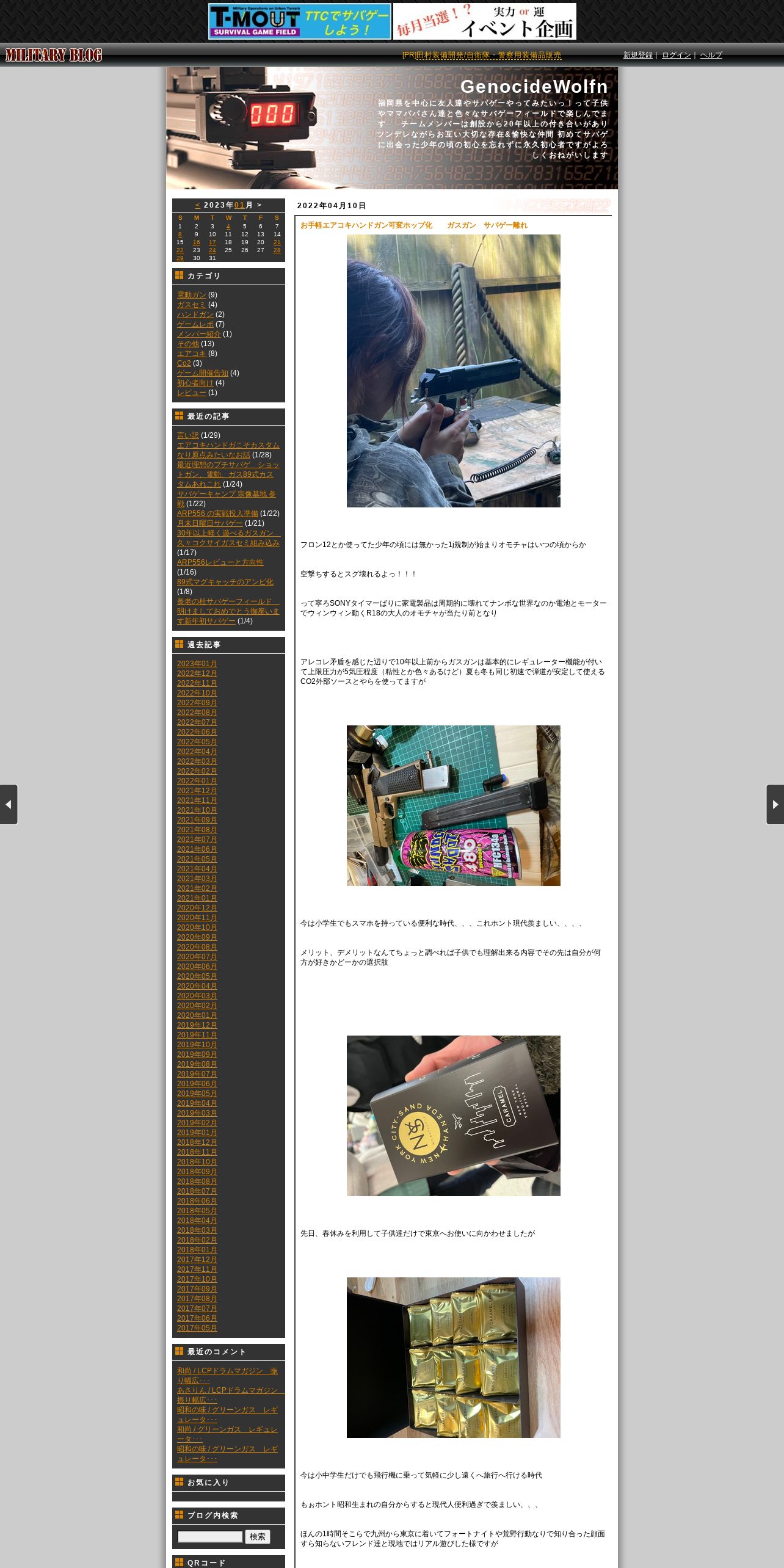This screenshot has width=784, height=1568.
Task: Open the その他 category
Action: 188,344
